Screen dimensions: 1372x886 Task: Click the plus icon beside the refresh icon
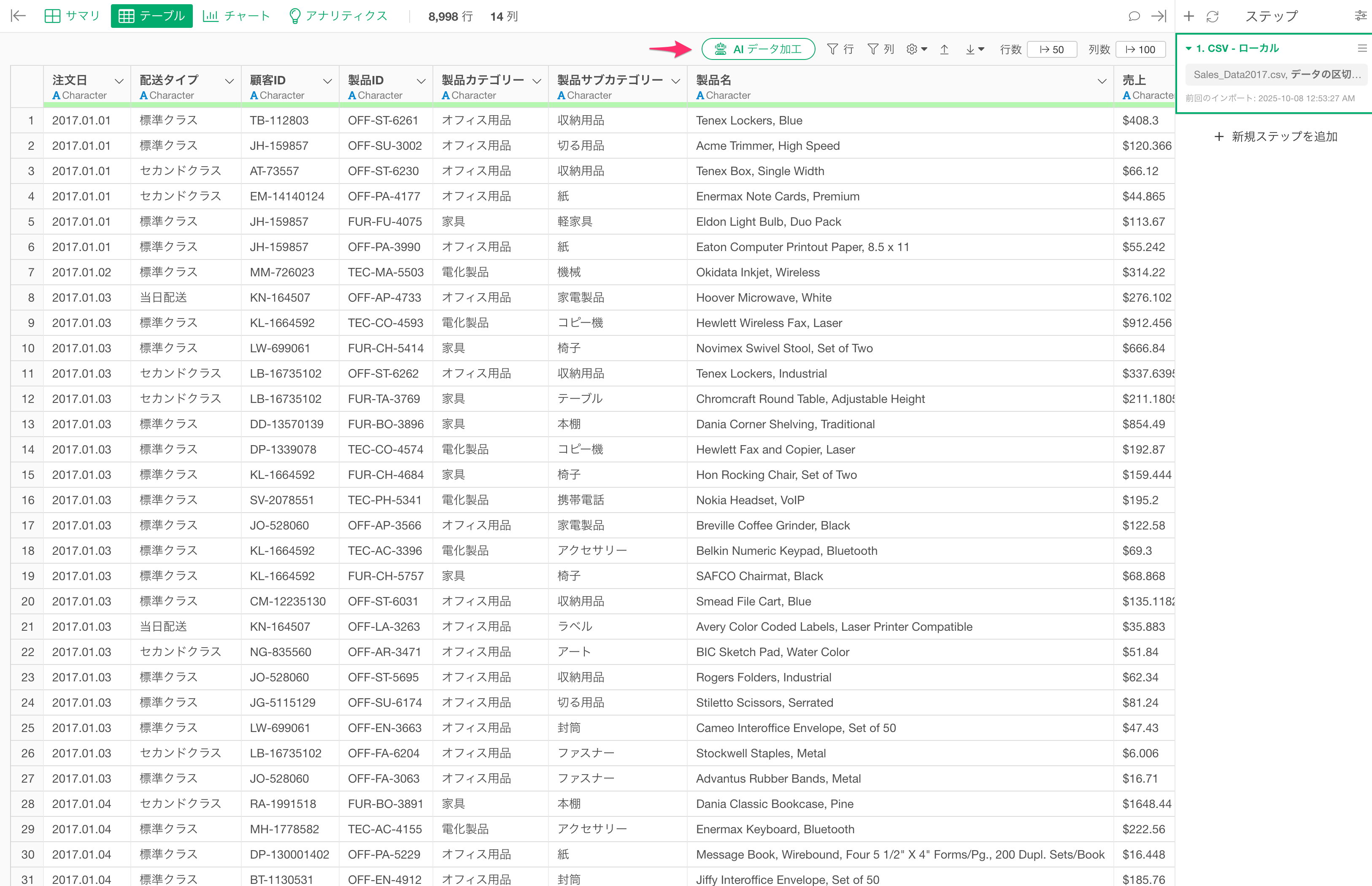click(x=1188, y=16)
